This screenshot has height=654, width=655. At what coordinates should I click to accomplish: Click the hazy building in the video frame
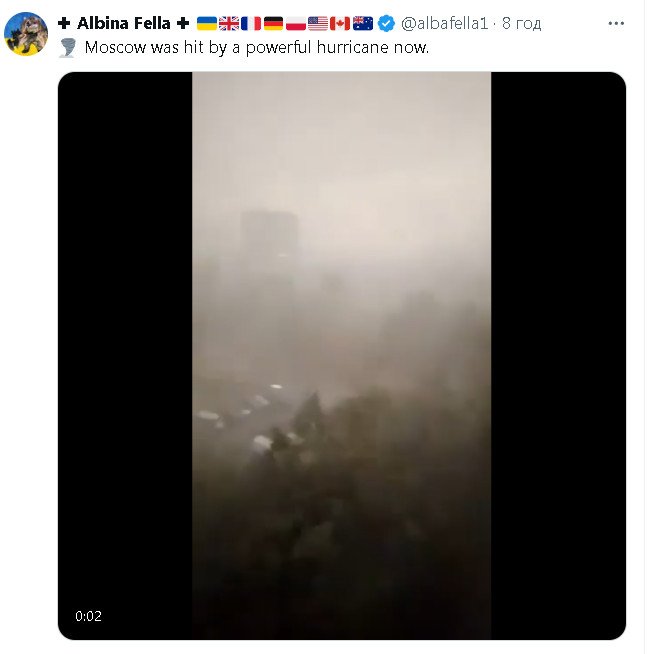269,238
